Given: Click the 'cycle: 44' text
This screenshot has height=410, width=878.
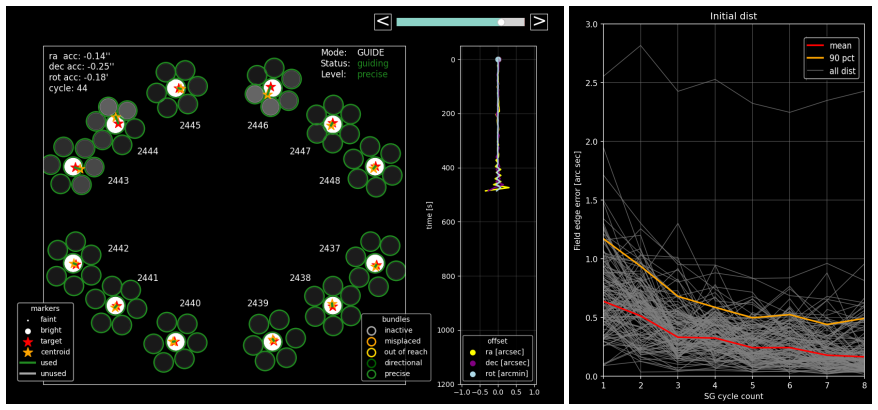Looking at the screenshot, I should pyautogui.click(x=68, y=88).
